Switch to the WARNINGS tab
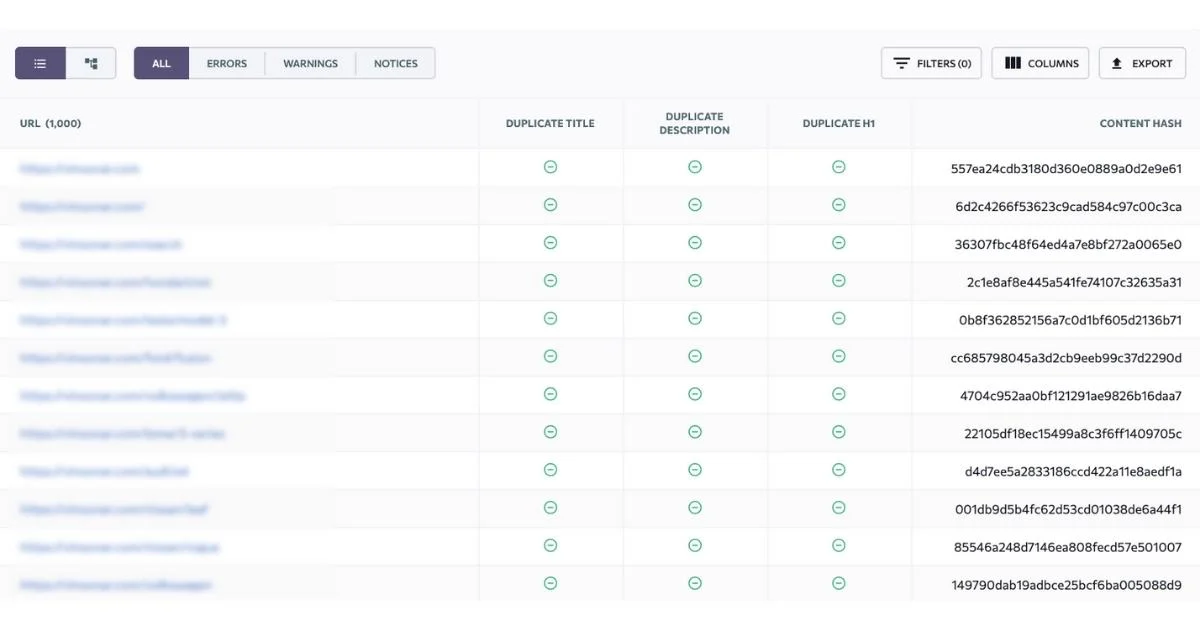1200x630 pixels. 310,63
